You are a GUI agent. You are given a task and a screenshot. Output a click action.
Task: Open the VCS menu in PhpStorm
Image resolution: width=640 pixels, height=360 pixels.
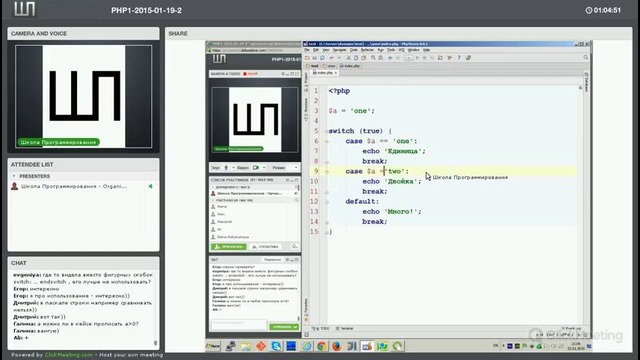(x=401, y=50)
